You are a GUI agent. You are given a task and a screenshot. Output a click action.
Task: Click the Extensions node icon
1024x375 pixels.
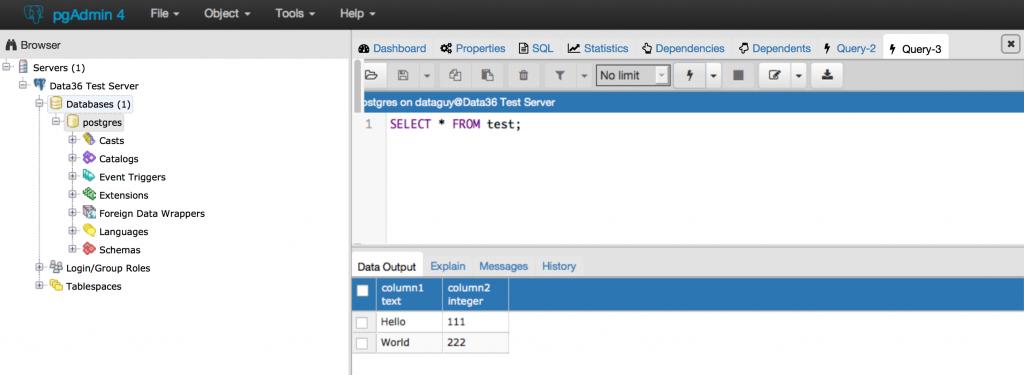coord(89,195)
